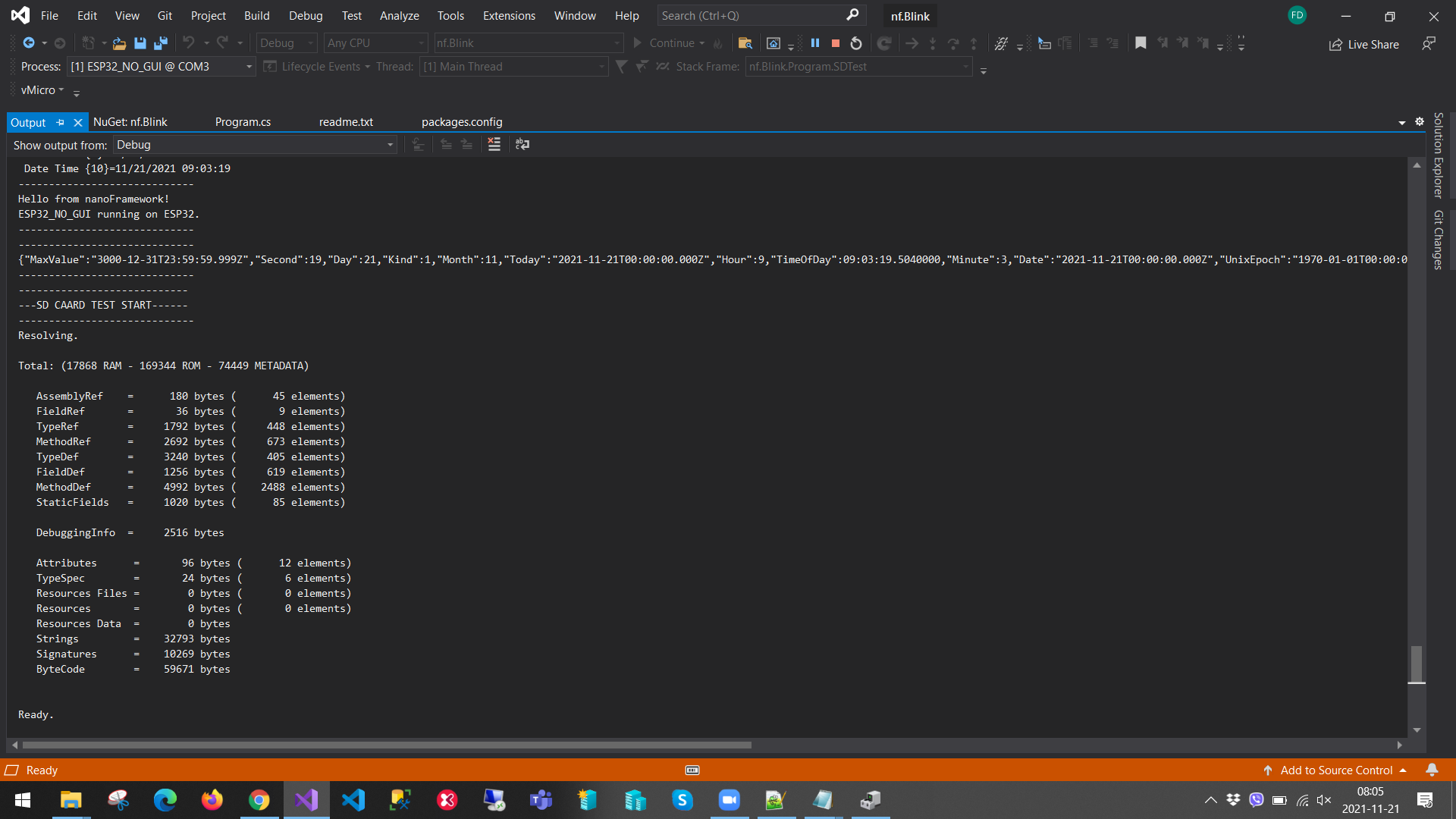Viewport: 1456px width, 819px height.
Task: Open the Debug menu
Action: click(x=305, y=15)
